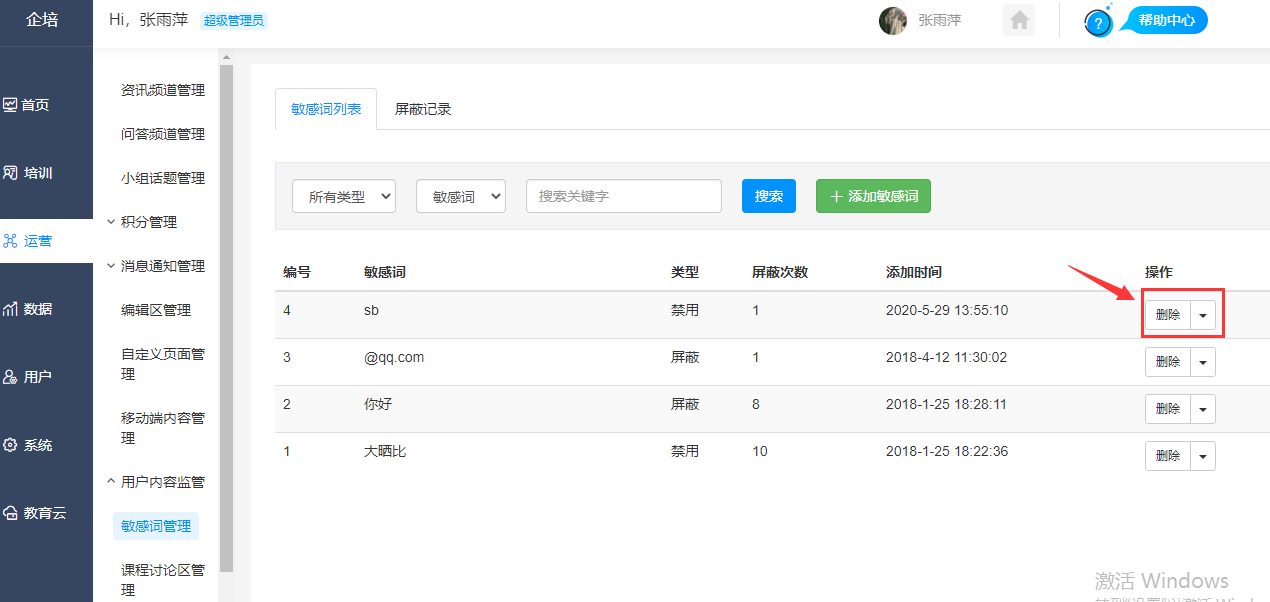Viewport: 1270px width, 602px height.
Task: Click the 大晒比 cell in the table
Action: (x=385, y=451)
